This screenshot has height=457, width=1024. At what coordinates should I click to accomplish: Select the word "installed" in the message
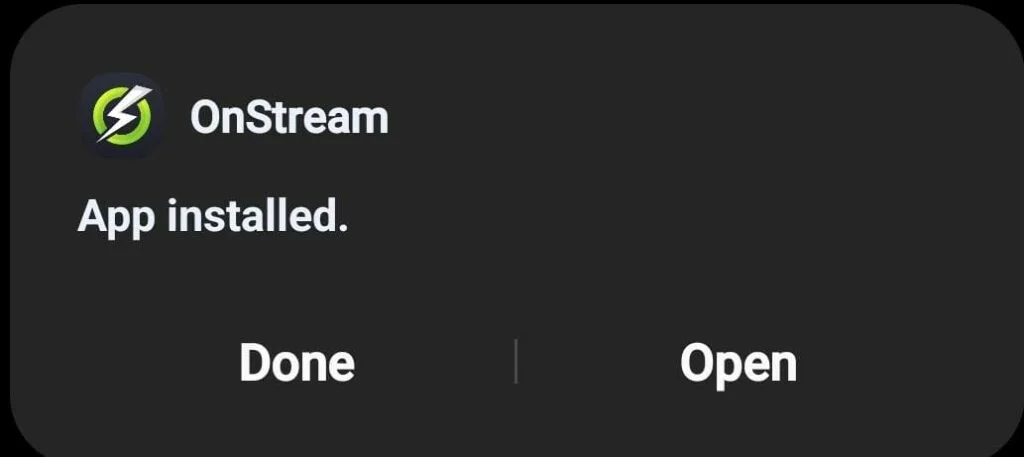252,215
